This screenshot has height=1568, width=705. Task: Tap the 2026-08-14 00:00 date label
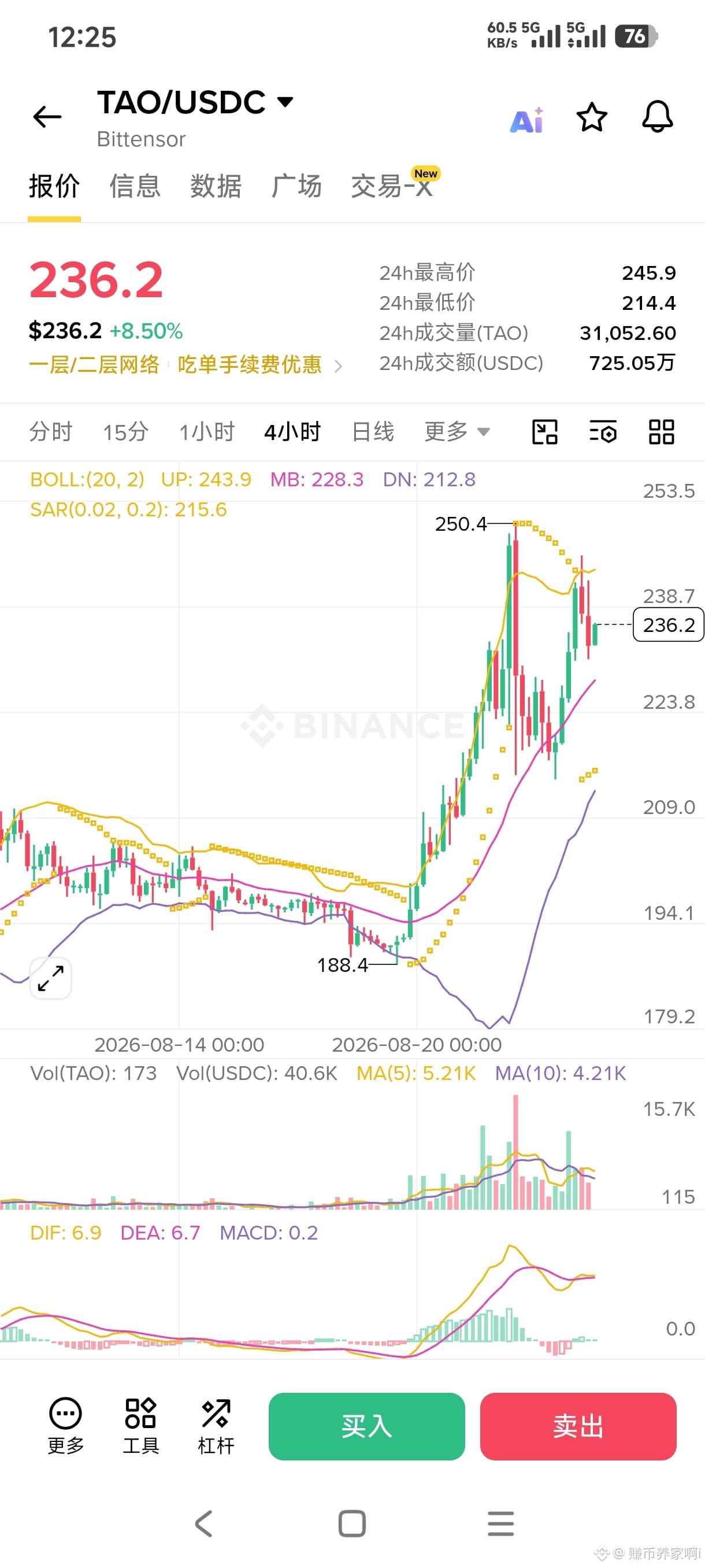coord(180,1045)
